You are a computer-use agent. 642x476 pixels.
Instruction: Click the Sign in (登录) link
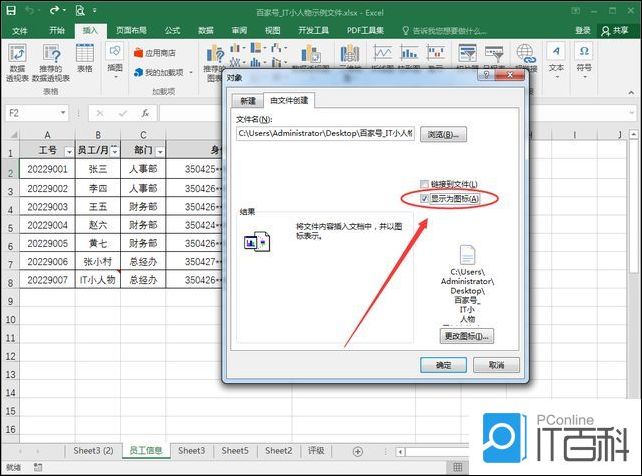(583, 31)
